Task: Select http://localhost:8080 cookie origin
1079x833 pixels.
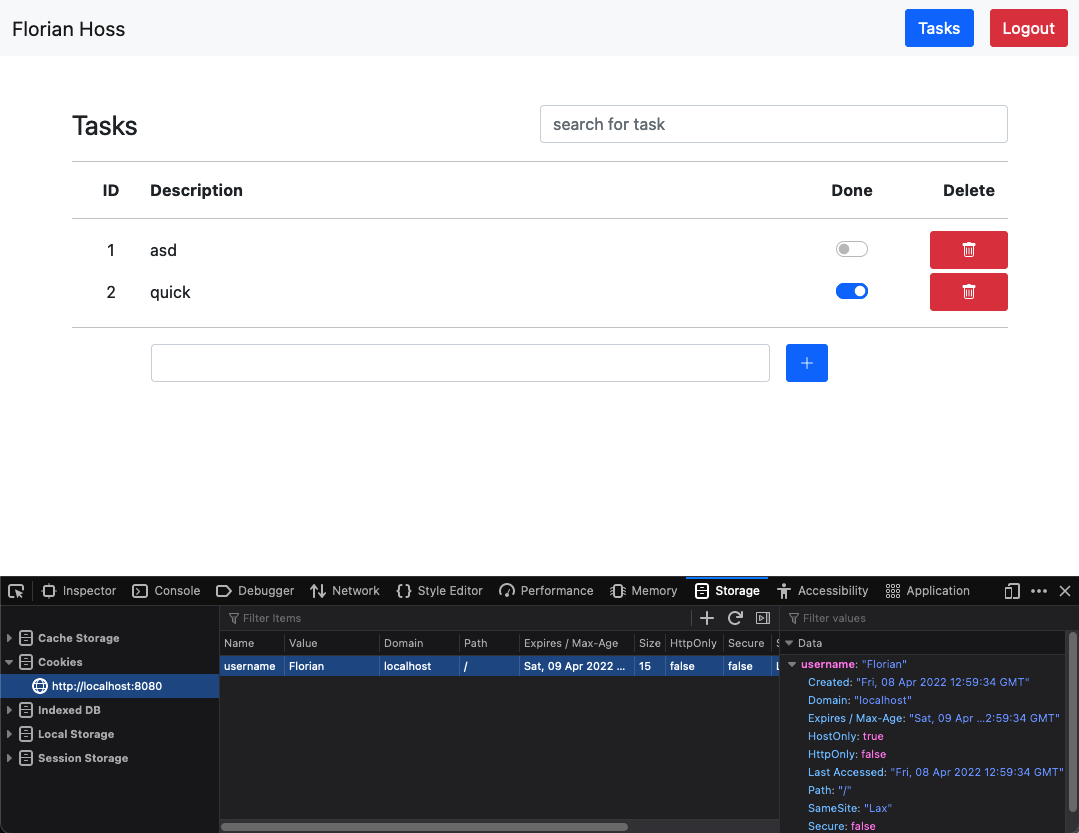Action: coord(109,686)
